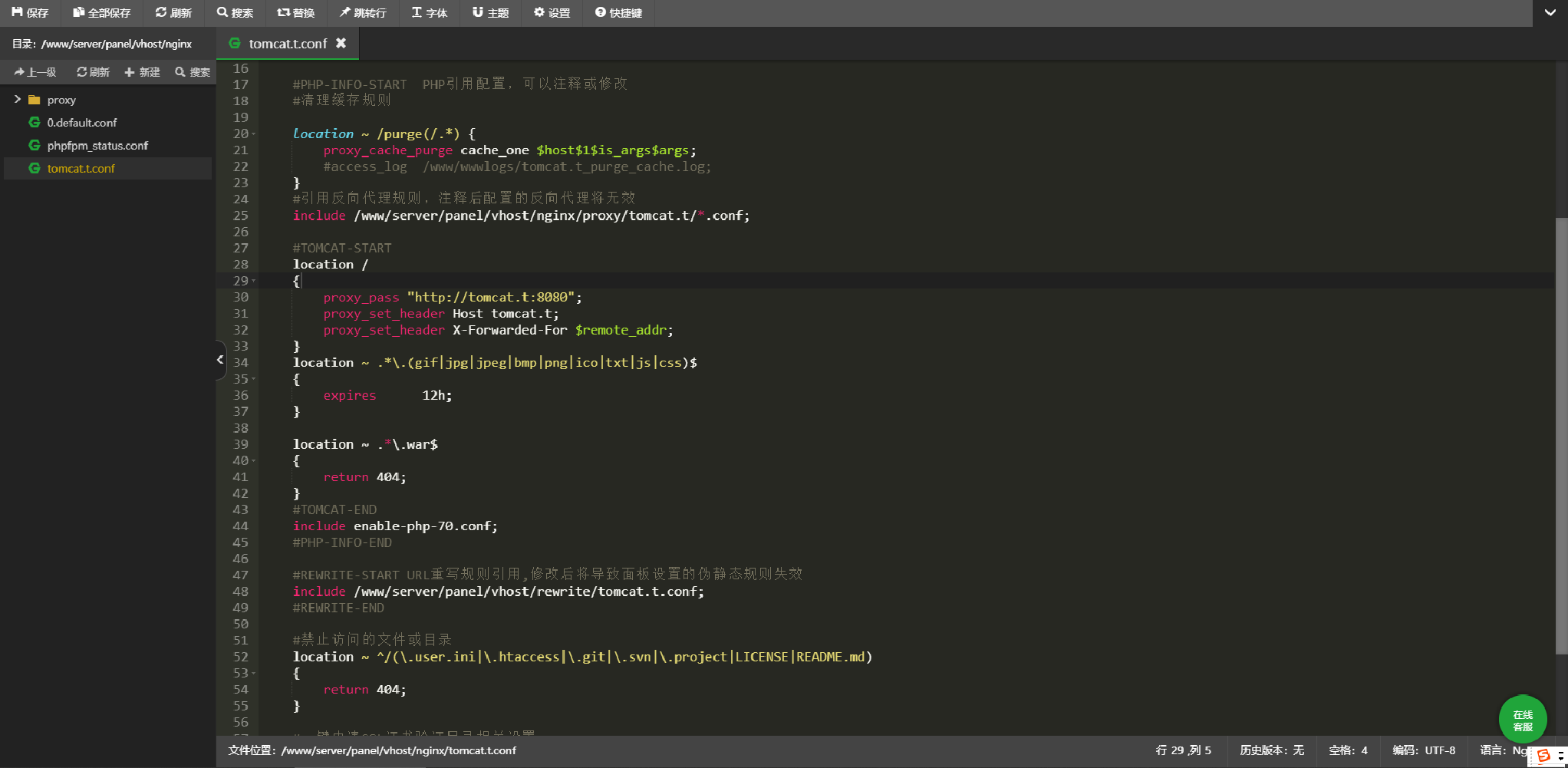The image size is (1568, 768).
Task: Click line number 25 in gutter
Action: click(x=241, y=216)
